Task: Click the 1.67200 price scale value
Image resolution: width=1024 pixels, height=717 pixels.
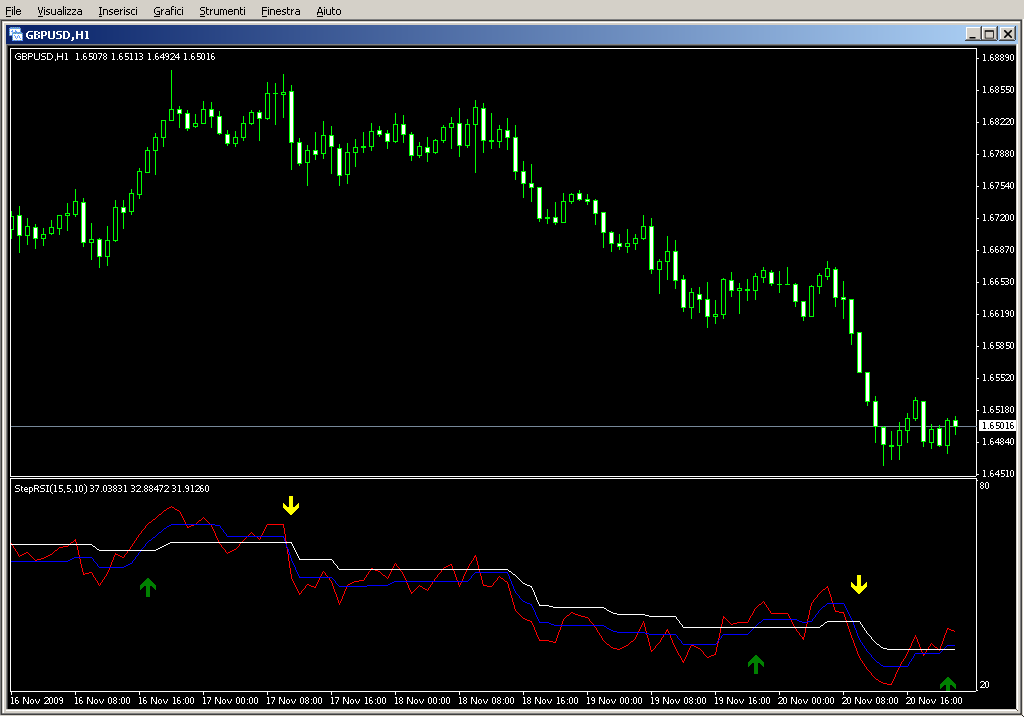Action: pos(999,217)
